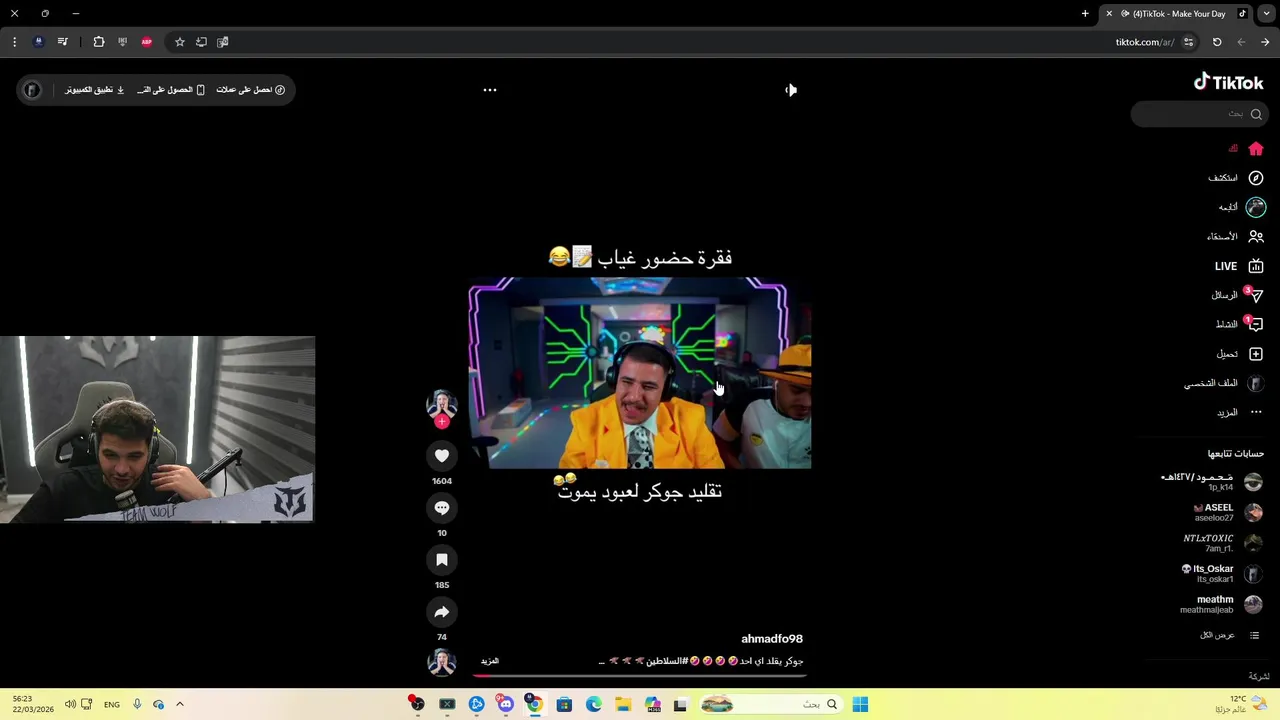Open the Chrome three-dot menu
This screenshot has width=1280, height=720.
(x=14, y=42)
